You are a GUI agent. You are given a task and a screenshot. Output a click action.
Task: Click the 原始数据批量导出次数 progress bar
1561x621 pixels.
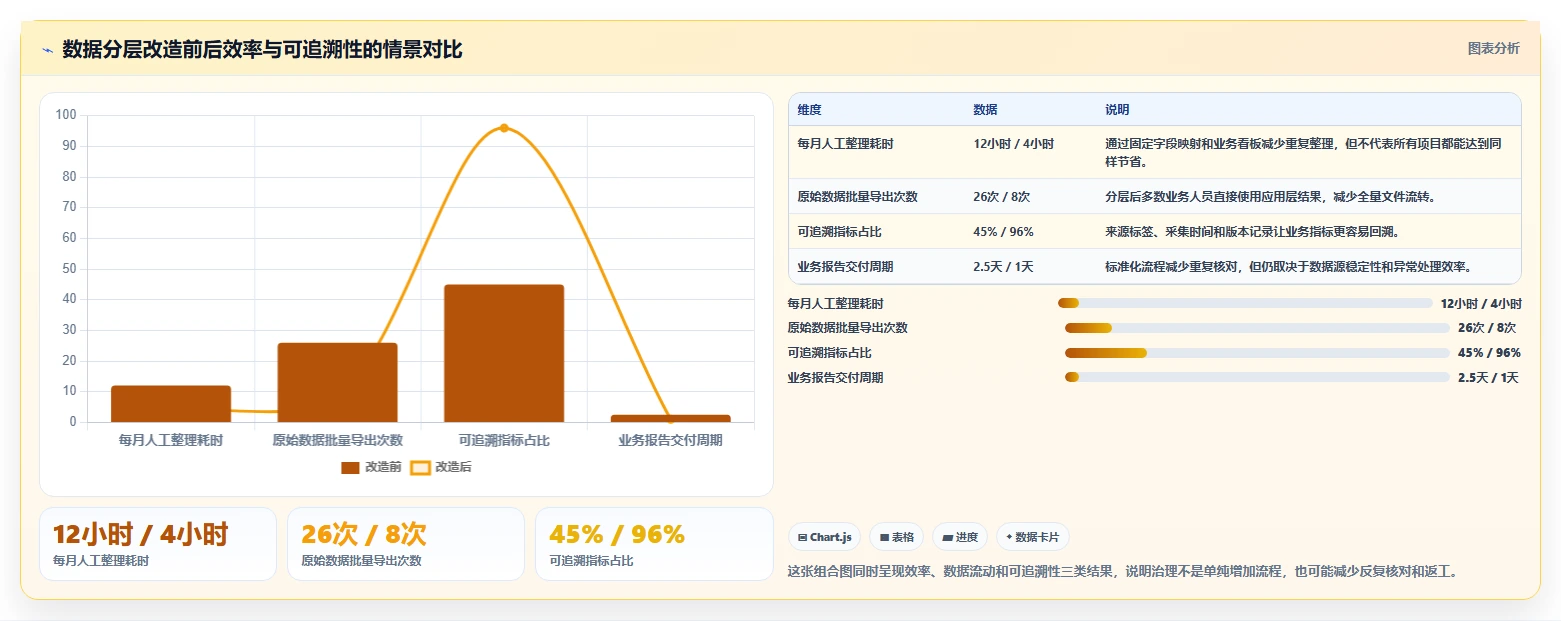pyautogui.click(x=1257, y=328)
